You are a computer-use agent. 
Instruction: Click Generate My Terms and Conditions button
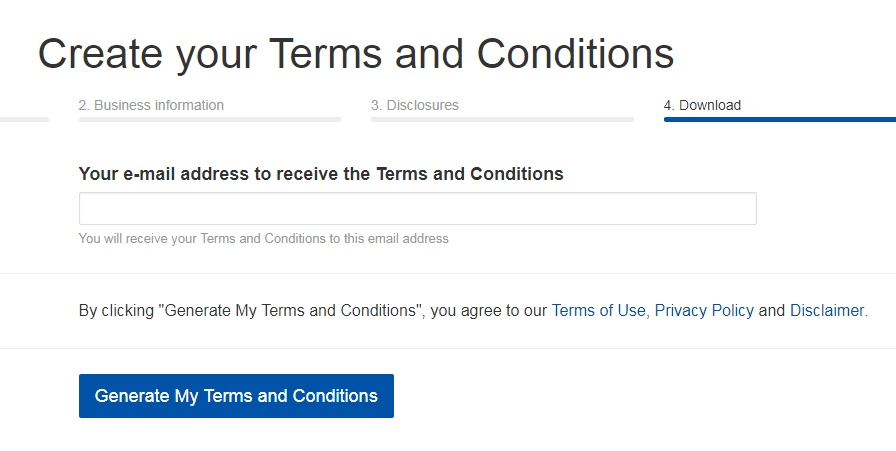(236, 396)
